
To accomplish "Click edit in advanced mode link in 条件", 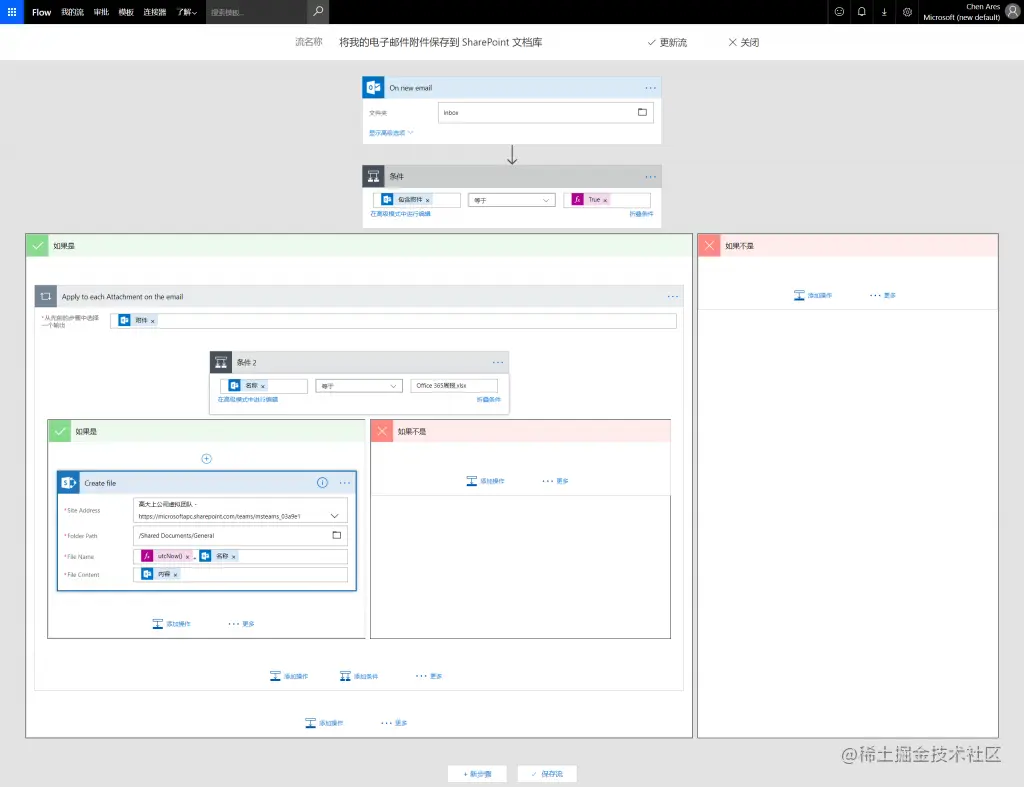I will 400,214.
